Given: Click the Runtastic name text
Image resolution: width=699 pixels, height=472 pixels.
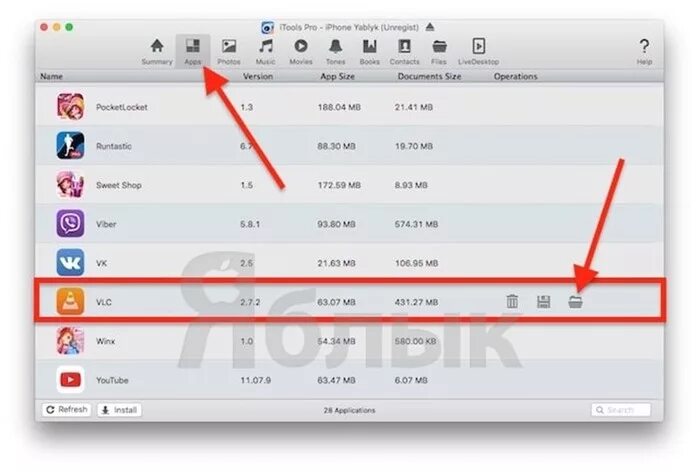Looking at the screenshot, I should (114, 146).
